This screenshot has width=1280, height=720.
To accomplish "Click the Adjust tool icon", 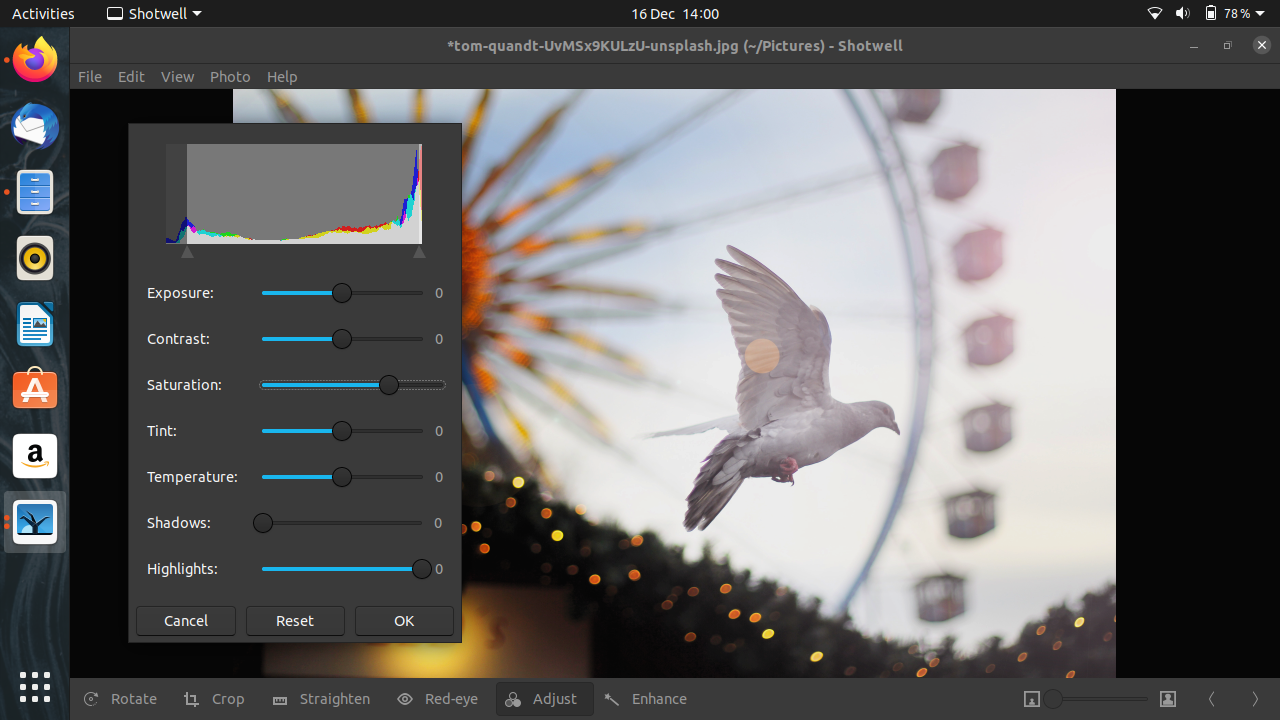I will (x=513, y=699).
